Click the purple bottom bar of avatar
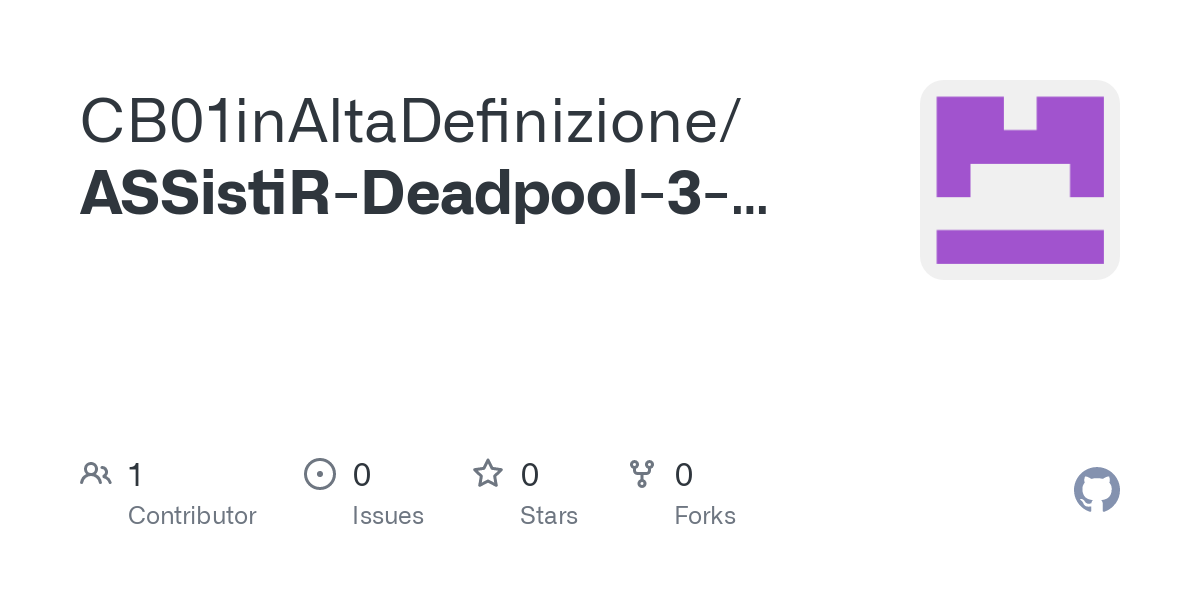The width and height of the screenshot is (1200, 600). click(x=1020, y=247)
